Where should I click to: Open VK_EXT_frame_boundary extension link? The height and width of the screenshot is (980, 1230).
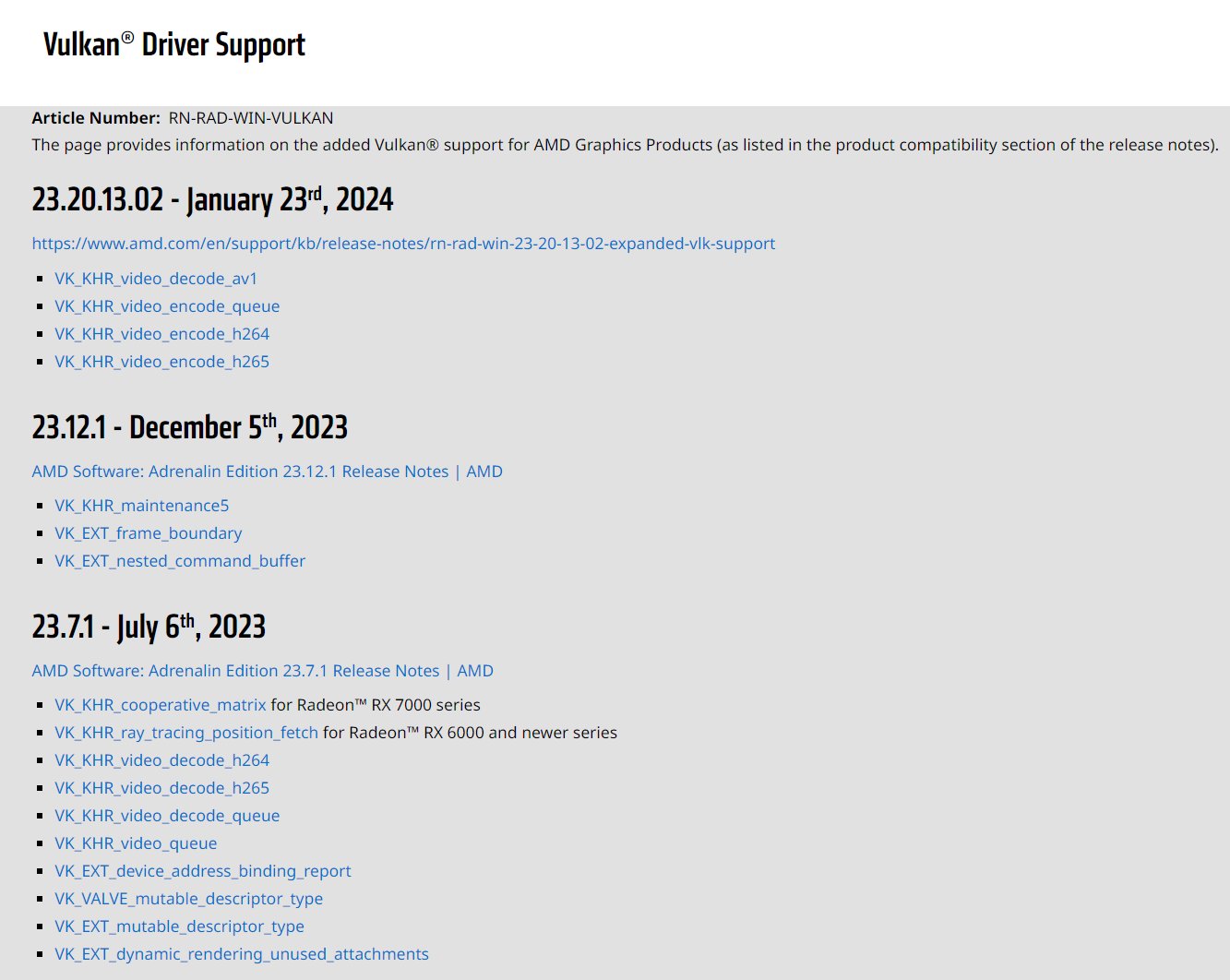[x=148, y=533]
